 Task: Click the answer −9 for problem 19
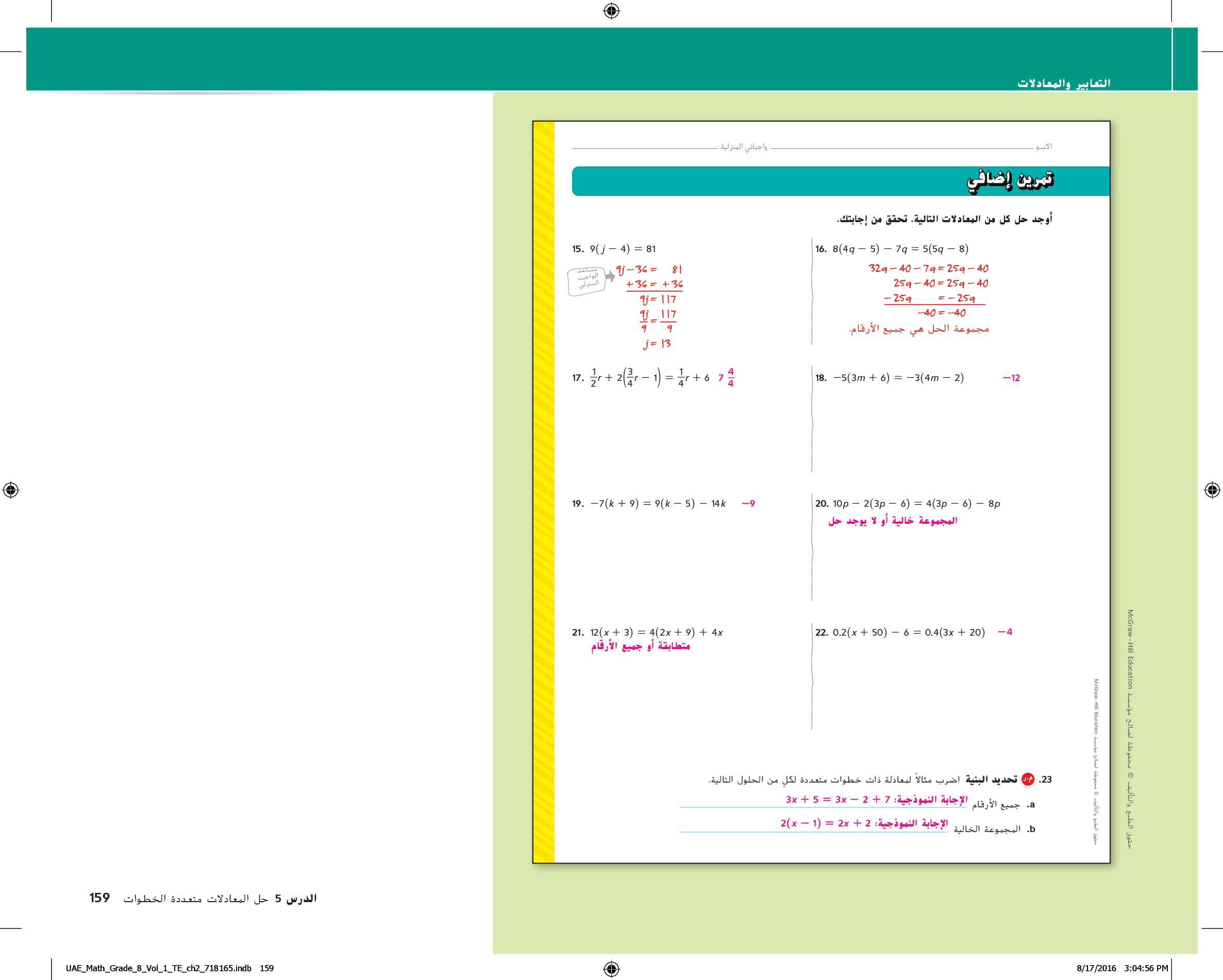[x=748, y=504]
